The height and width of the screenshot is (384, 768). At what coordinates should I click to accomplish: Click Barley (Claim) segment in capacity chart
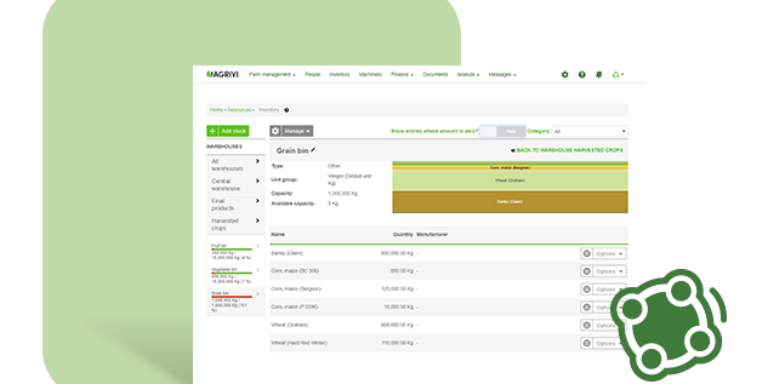[510, 202]
